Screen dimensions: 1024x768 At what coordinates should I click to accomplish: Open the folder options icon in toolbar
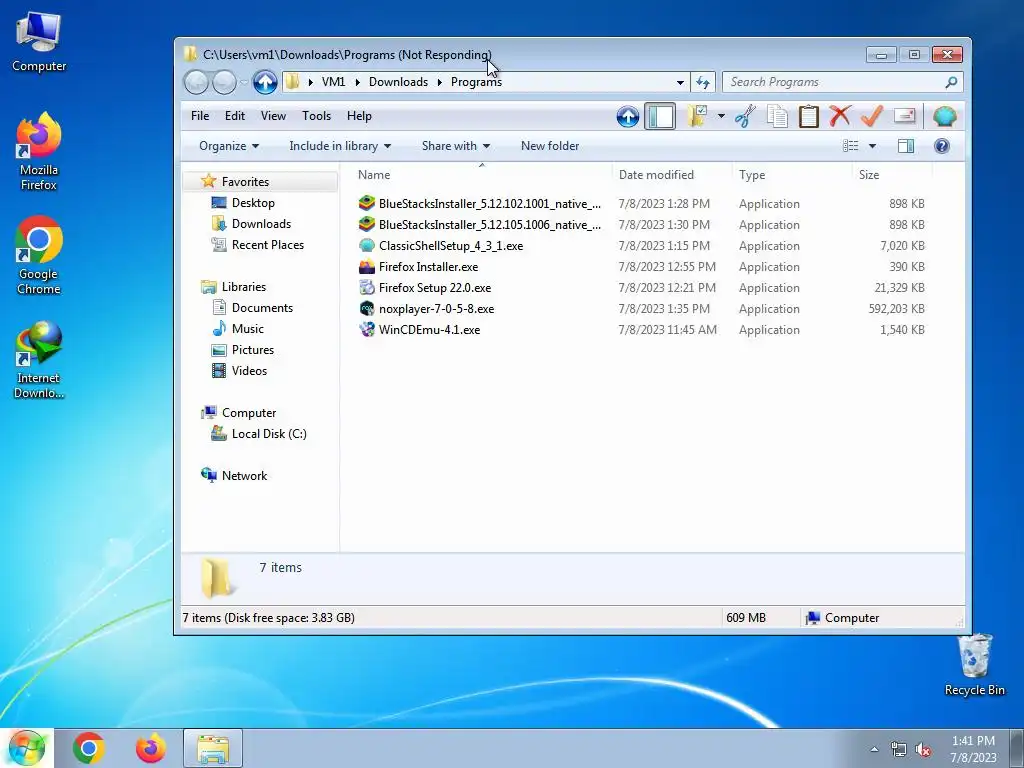697,116
